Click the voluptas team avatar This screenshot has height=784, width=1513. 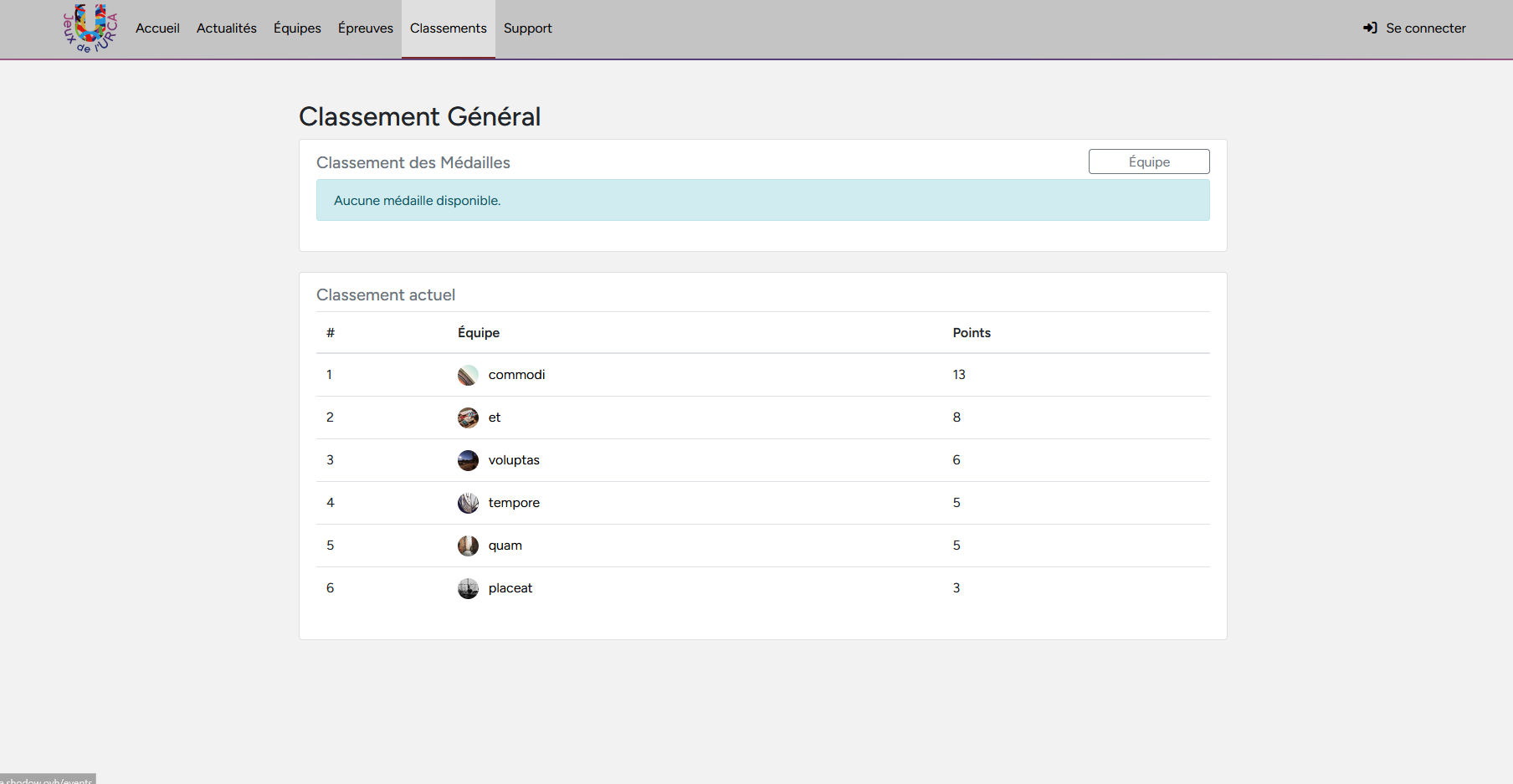coord(468,460)
